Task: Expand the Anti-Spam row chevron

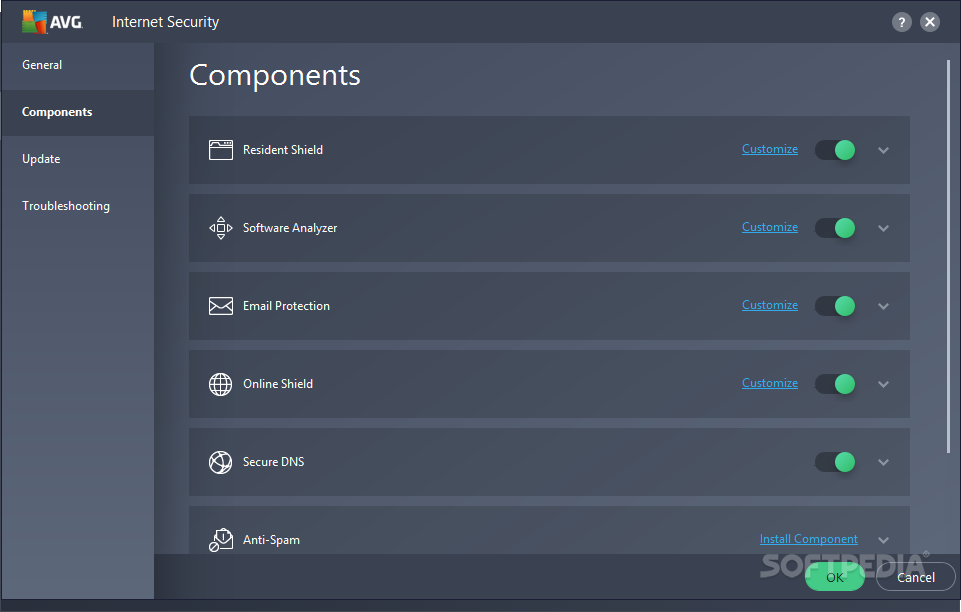Action: (x=883, y=540)
